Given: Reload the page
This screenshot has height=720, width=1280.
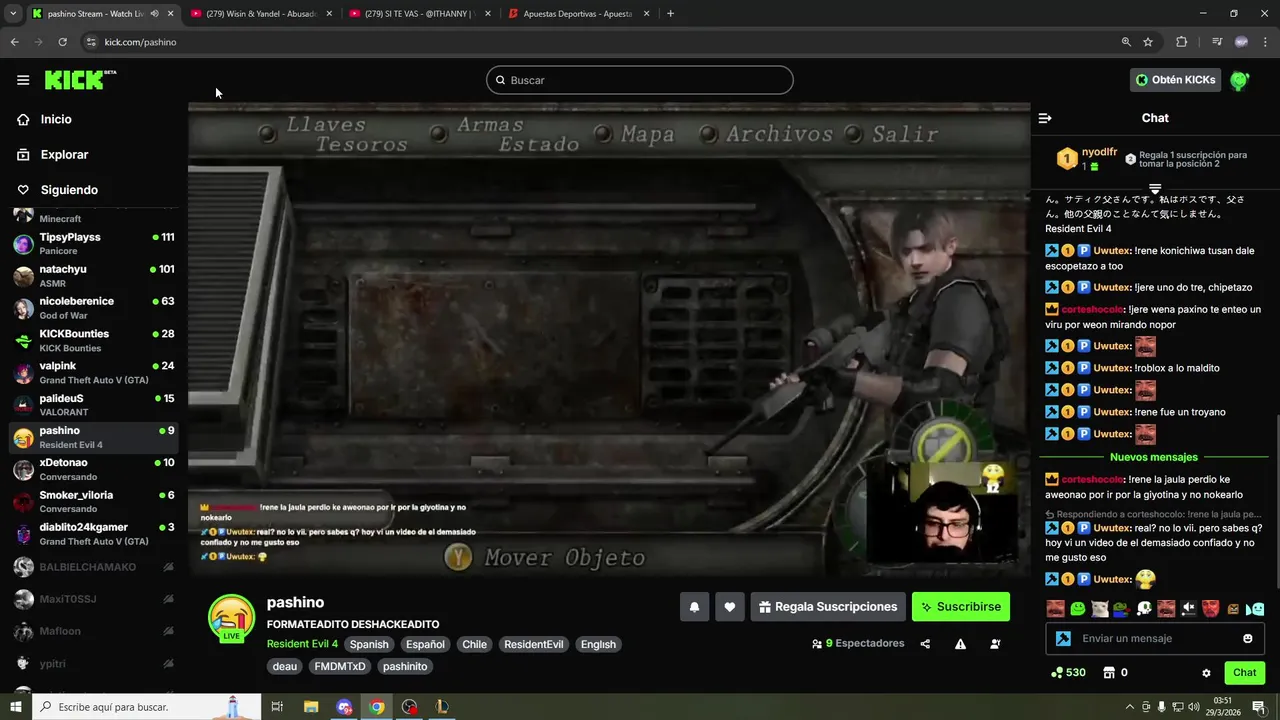Looking at the screenshot, I should point(62,42).
